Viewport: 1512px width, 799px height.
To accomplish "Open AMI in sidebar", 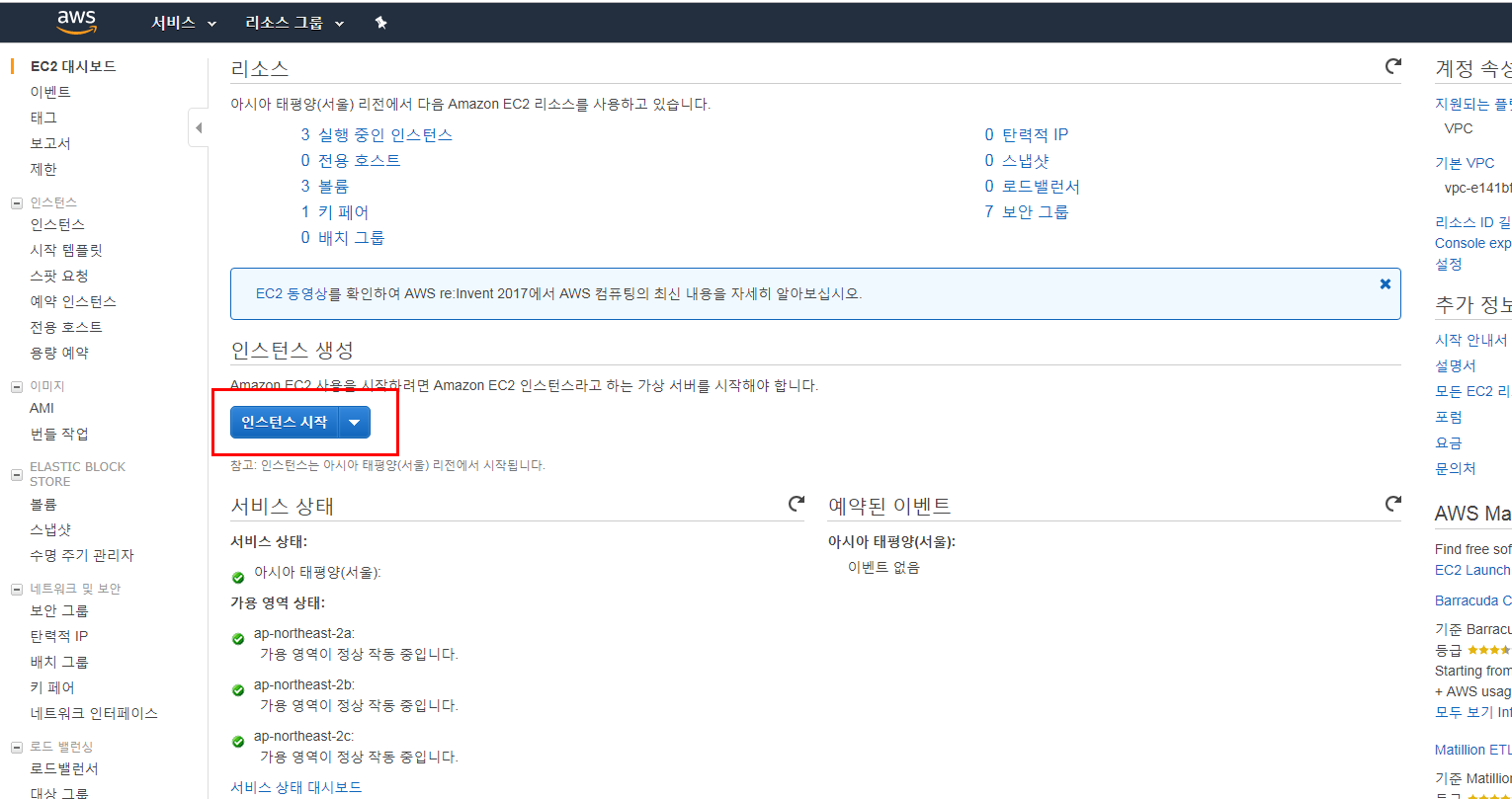I will 42,408.
